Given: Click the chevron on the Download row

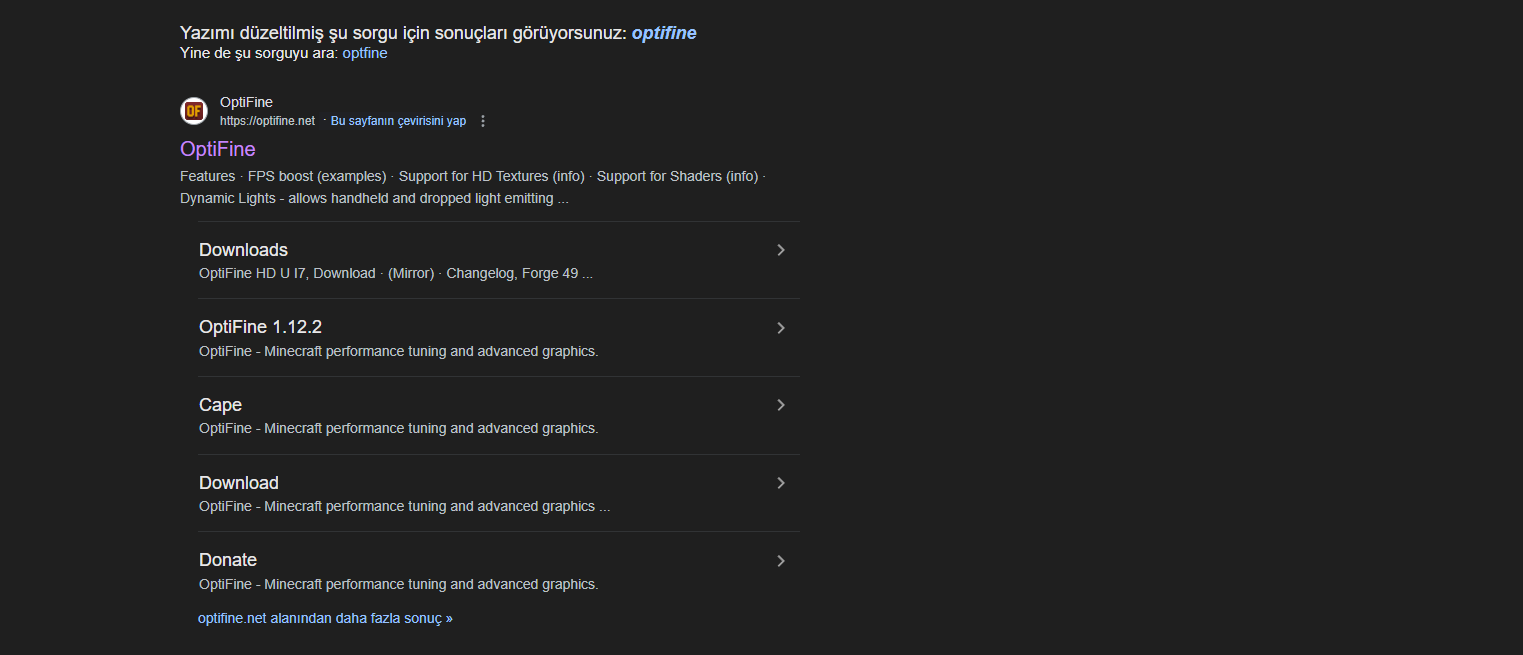Looking at the screenshot, I should pyautogui.click(x=781, y=483).
